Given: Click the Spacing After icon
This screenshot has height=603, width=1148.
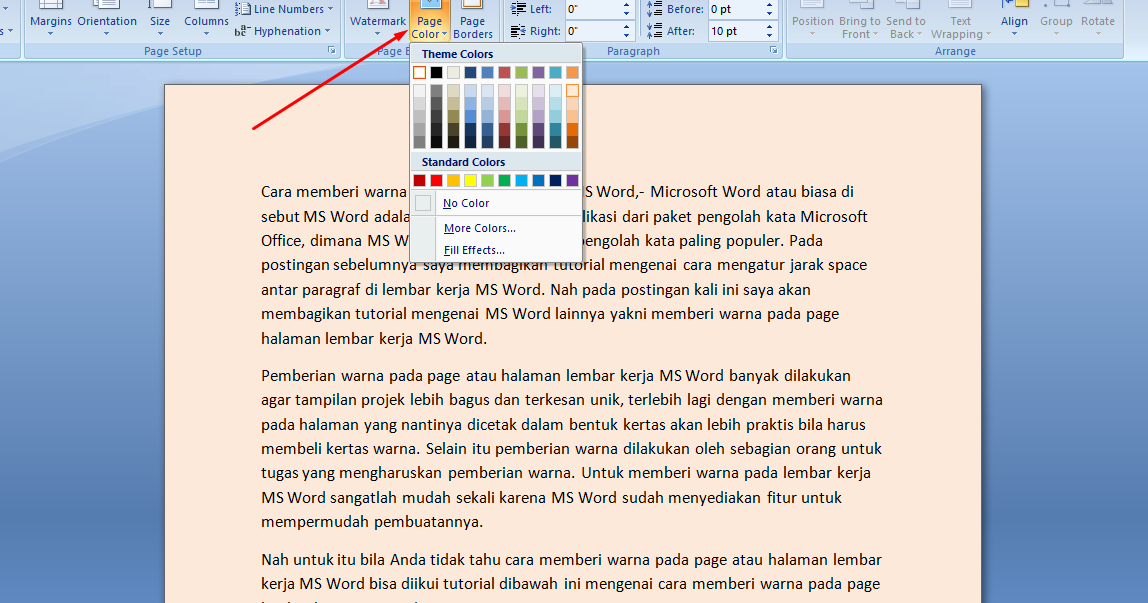Looking at the screenshot, I should point(654,31).
